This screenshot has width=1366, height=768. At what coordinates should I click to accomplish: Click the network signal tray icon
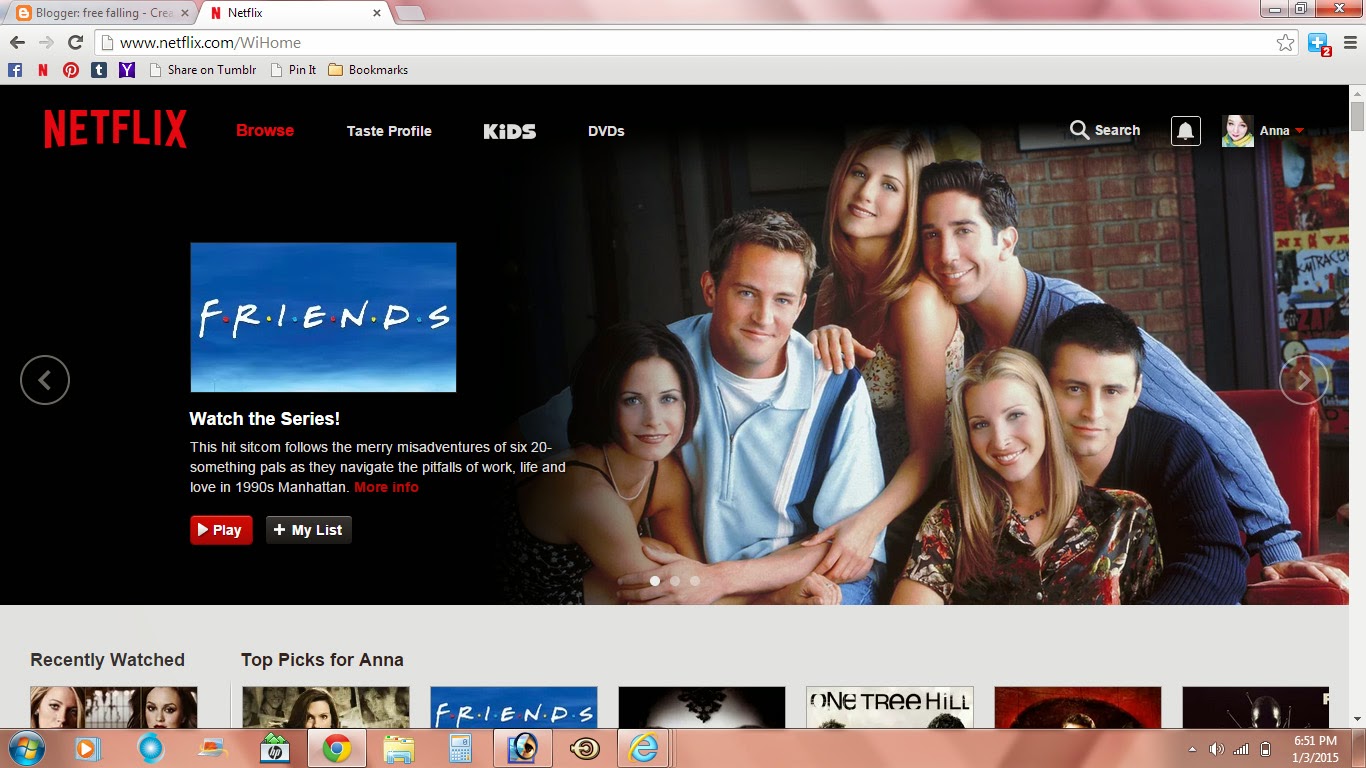[x=1241, y=749]
